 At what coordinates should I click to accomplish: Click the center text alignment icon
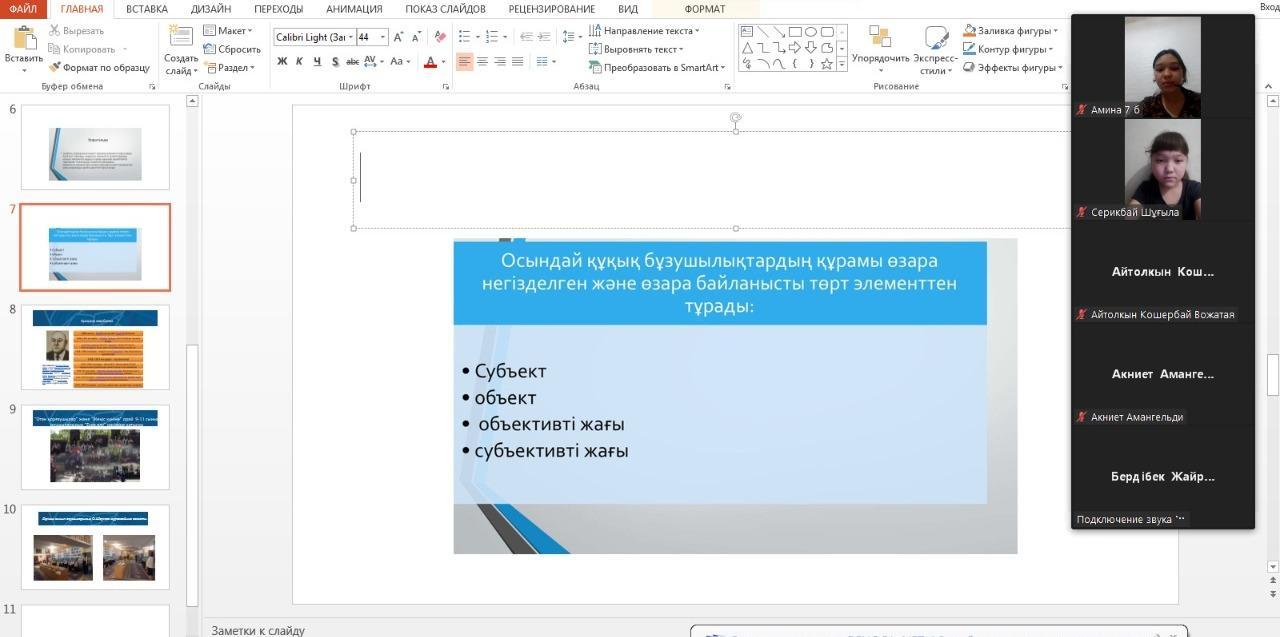tap(482, 62)
